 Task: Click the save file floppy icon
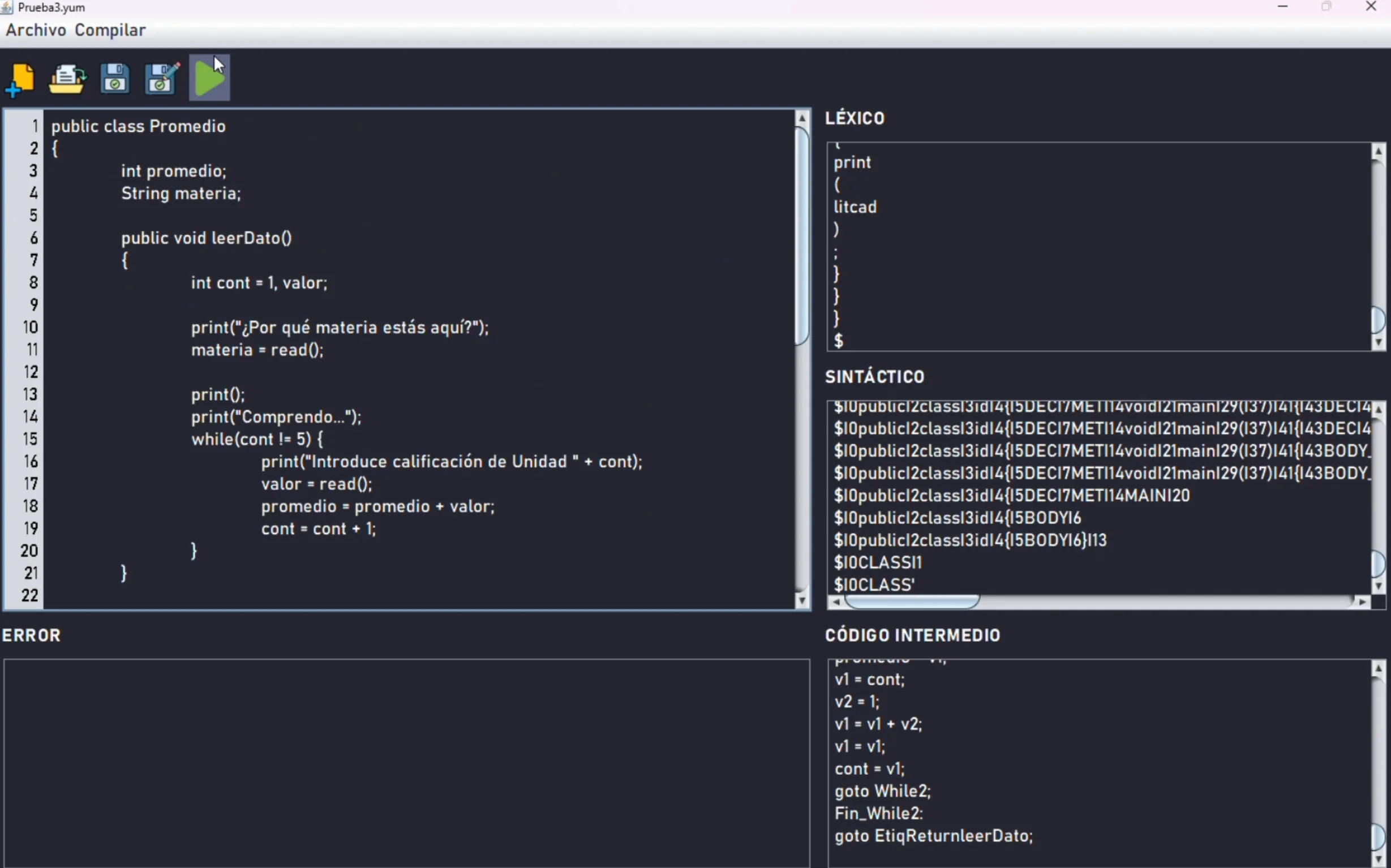(115, 79)
